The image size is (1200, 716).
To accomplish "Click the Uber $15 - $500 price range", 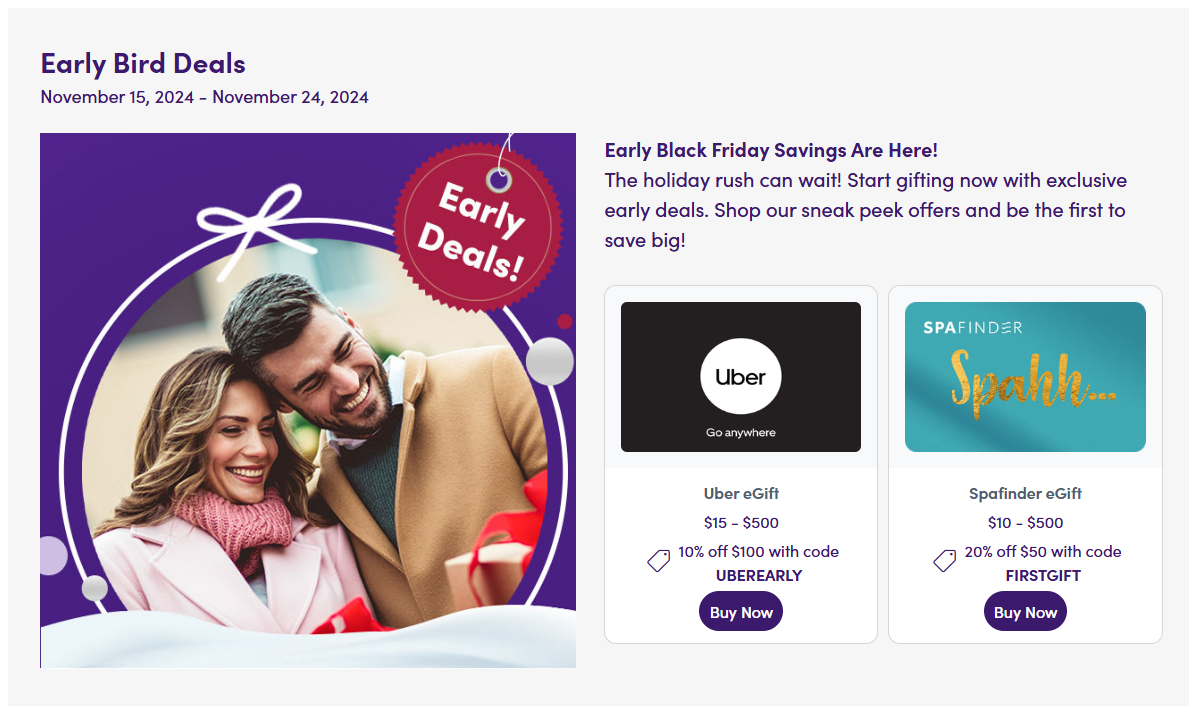I will tap(741, 522).
